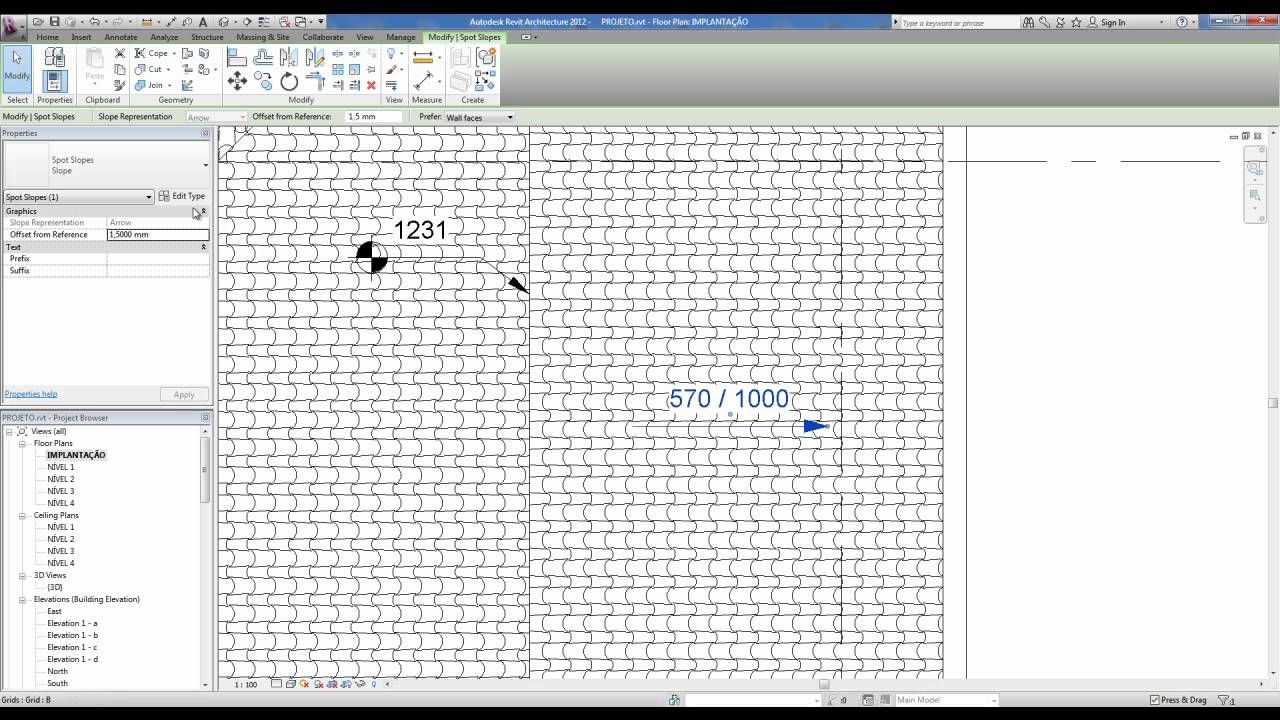
Task: Click the Save icon in quick access toolbar
Action: pyautogui.click(x=54, y=22)
